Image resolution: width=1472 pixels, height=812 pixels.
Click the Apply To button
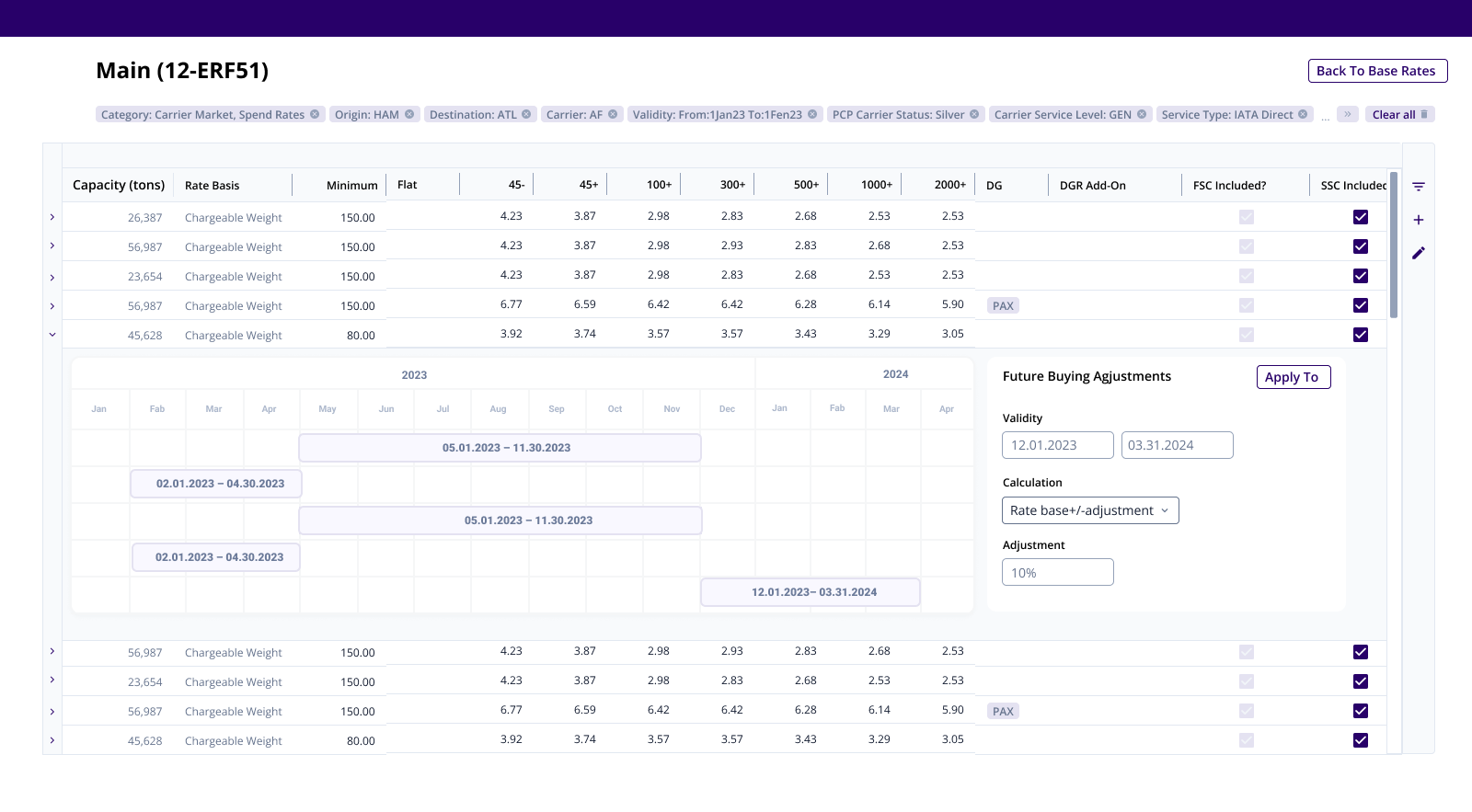(x=1294, y=377)
